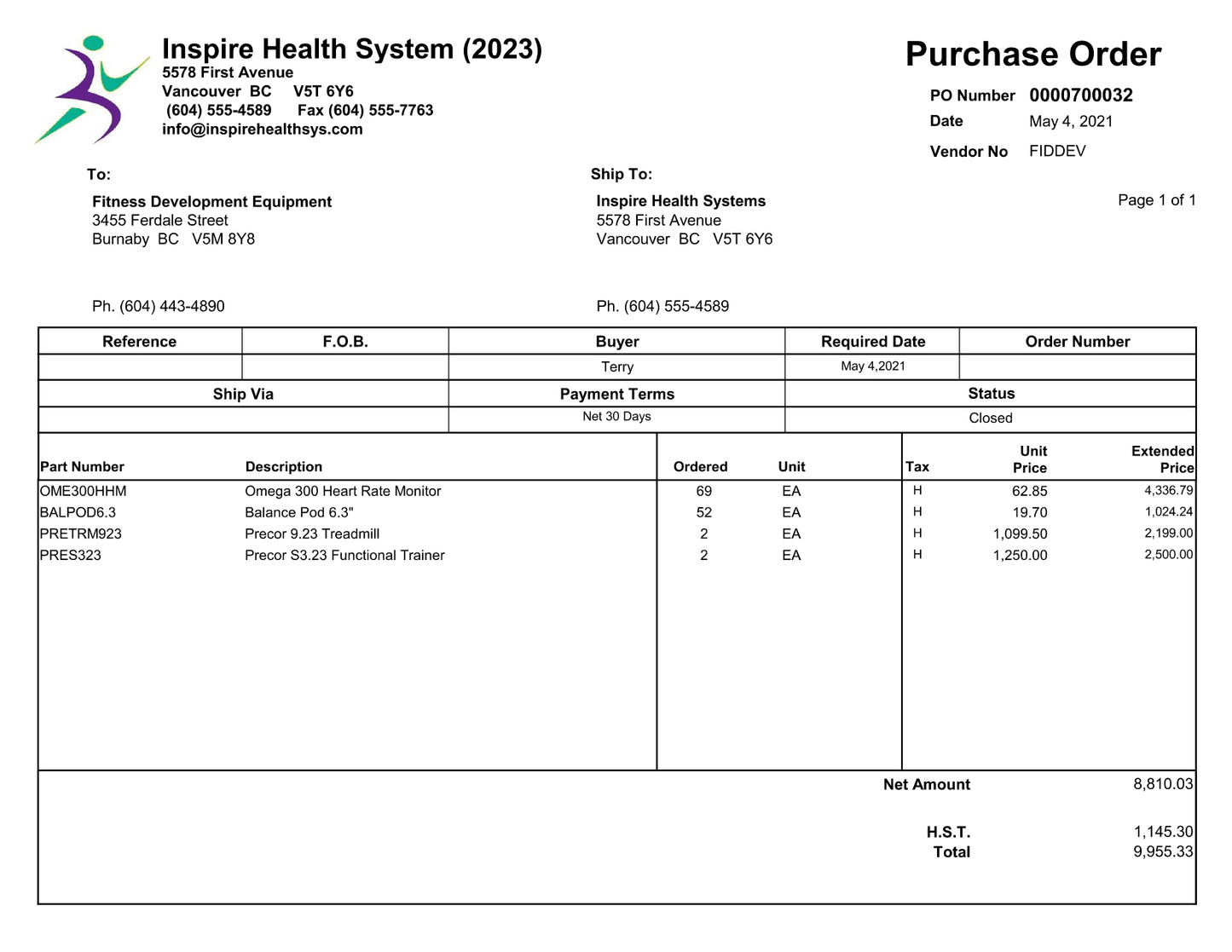1232x952 pixels.
Task: Select net amount 8,810.03
Action: click(x=1164, y=784)
